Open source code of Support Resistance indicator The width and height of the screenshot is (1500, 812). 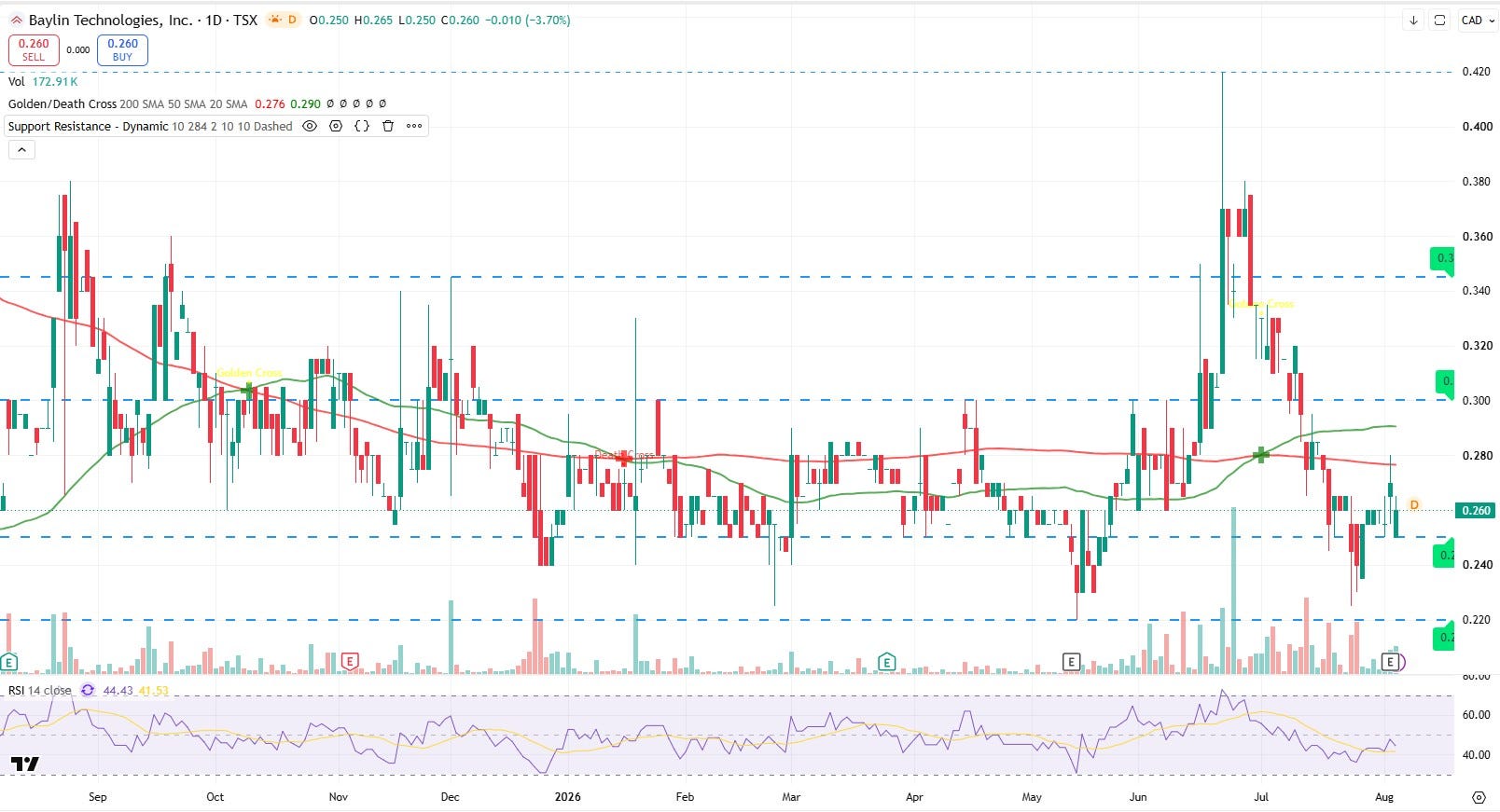tap(362, 126)
